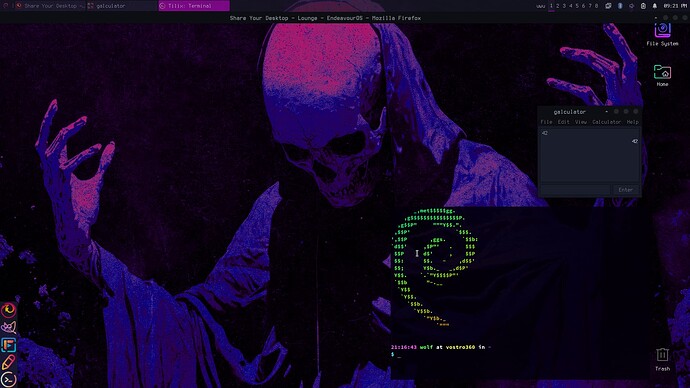690x388 pixels.
Task: Focus the galculator formula input field
Action: (575, 190)
